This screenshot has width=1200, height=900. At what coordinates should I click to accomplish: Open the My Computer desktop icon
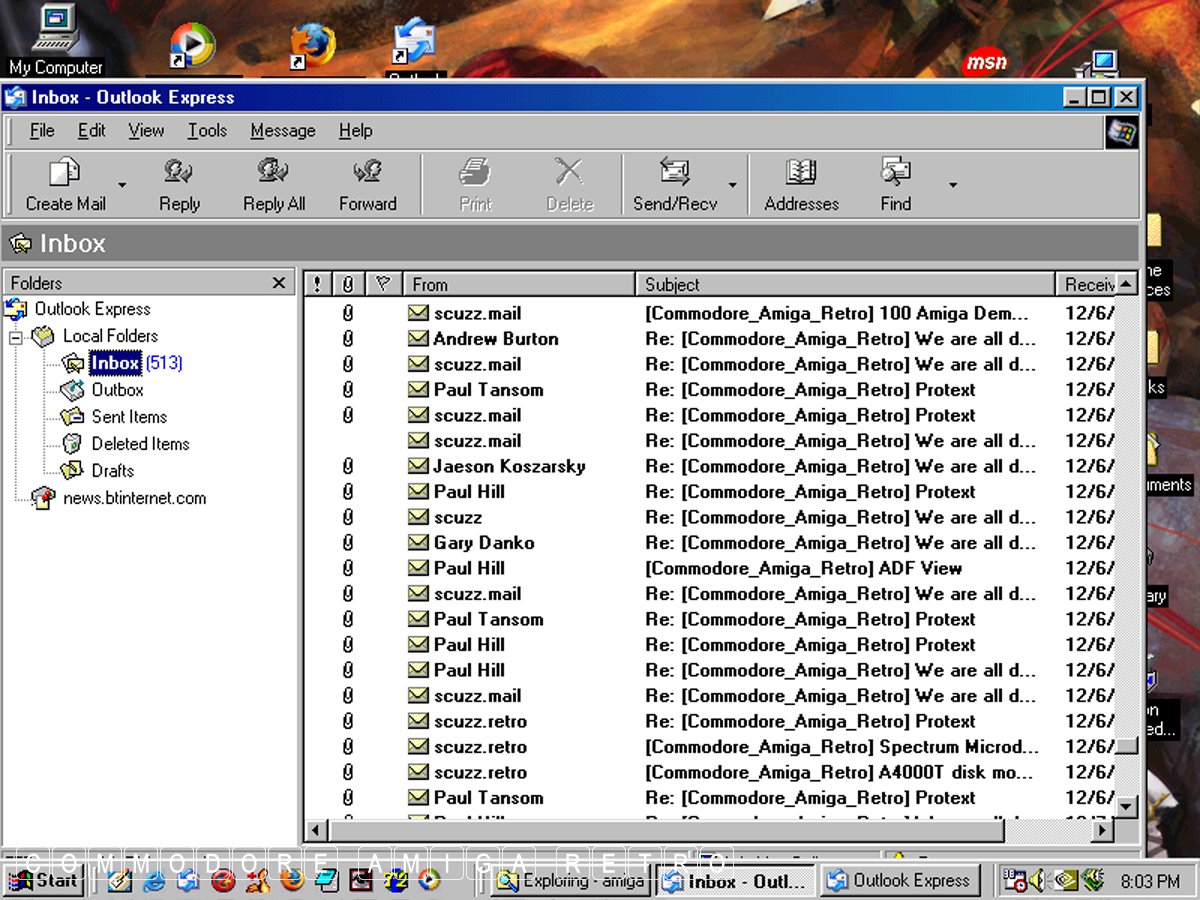tap(55, 35)
